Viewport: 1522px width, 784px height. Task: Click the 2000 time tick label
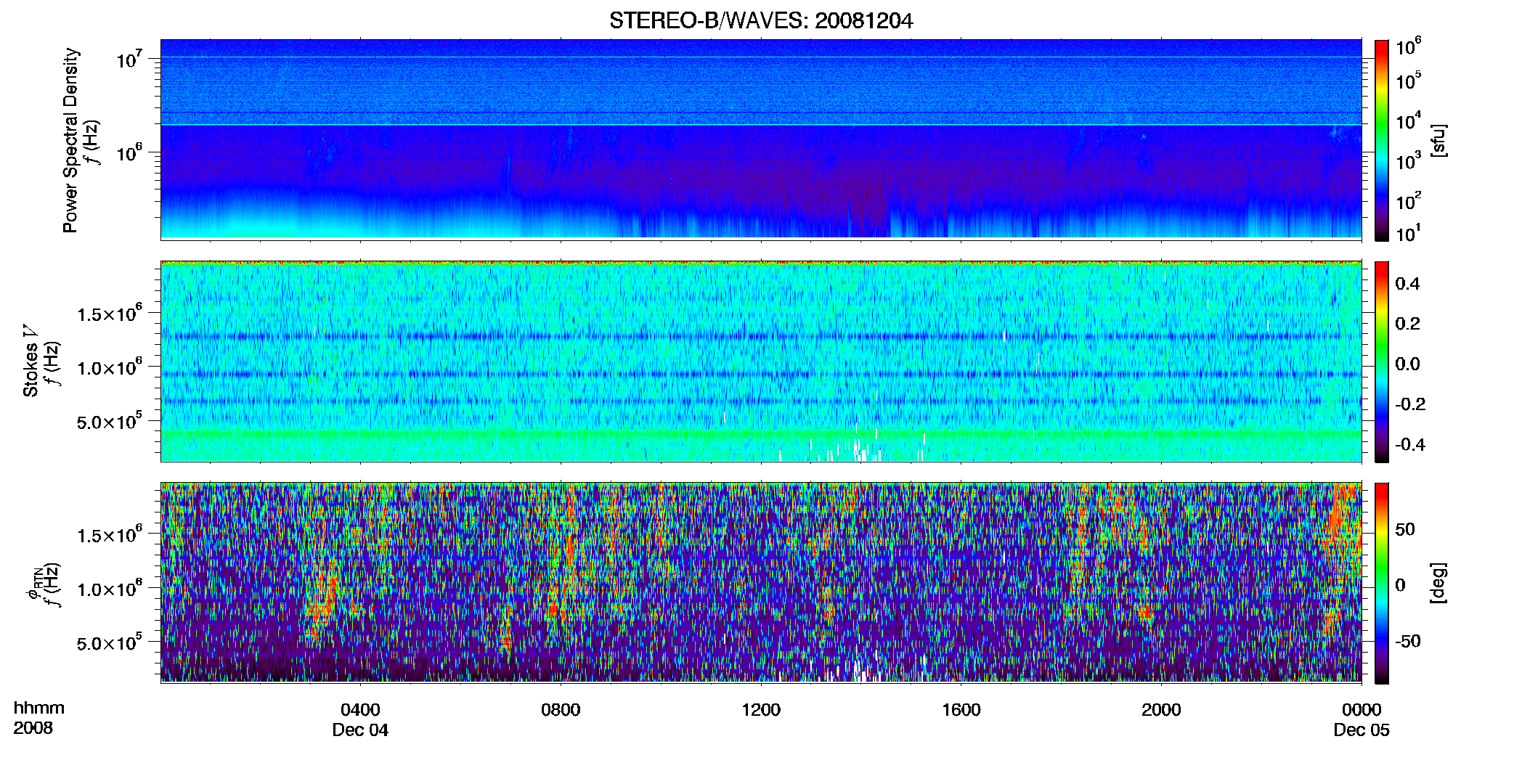point(1161,710)
